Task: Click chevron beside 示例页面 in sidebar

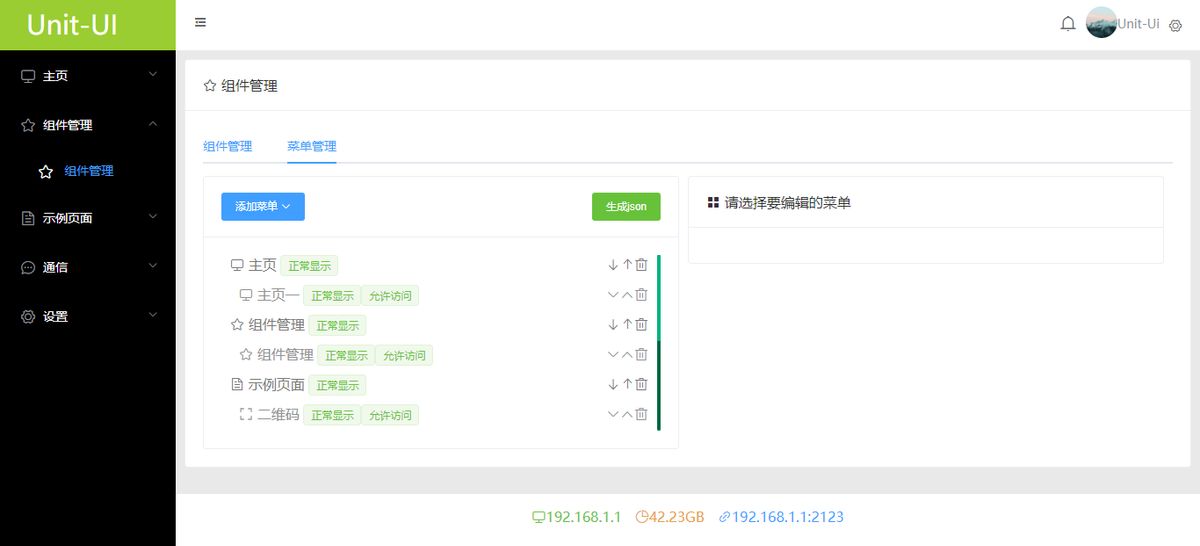Action: [x=153, y=216]
